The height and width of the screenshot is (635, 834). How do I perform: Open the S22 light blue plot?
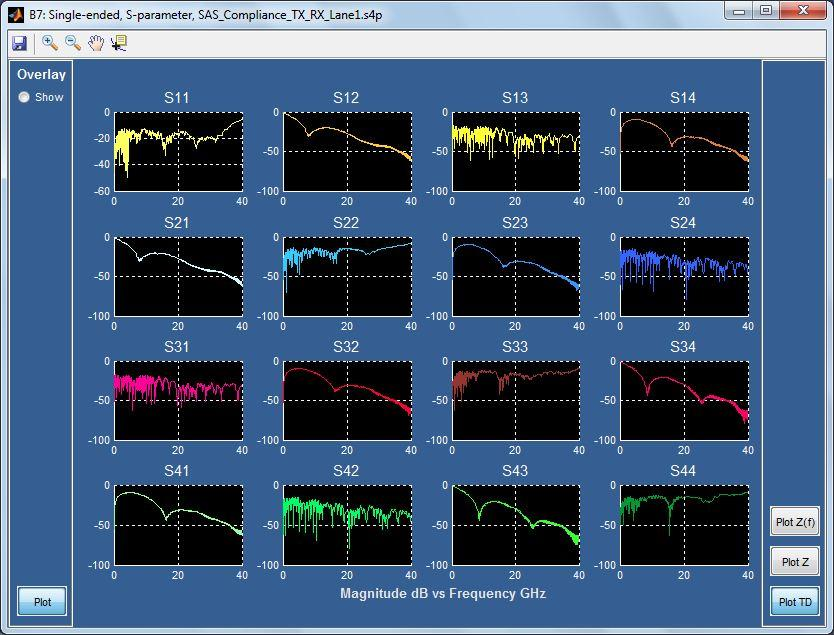pos(347,276)
